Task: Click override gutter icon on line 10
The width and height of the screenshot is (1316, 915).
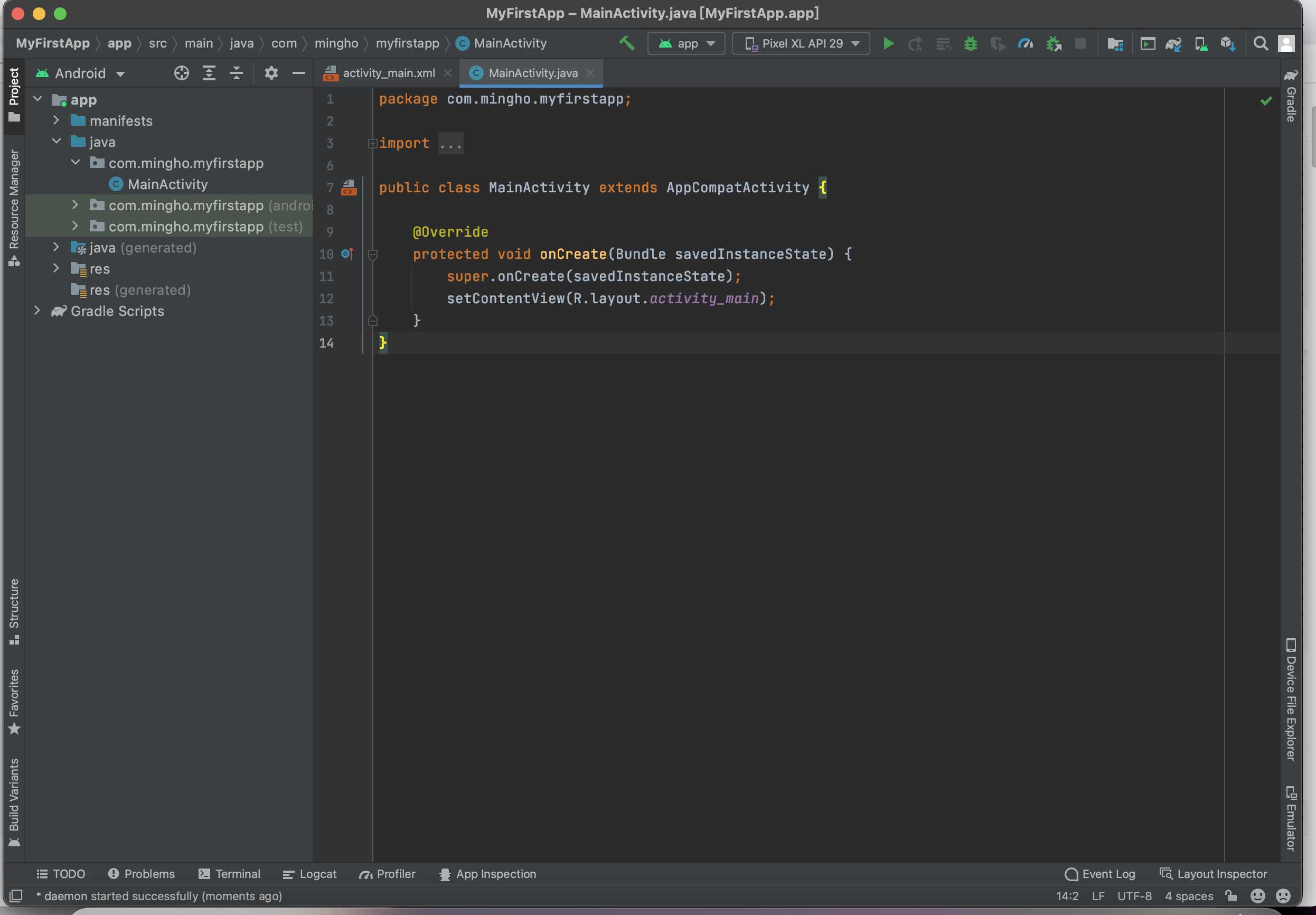Action: [x=347, y=254]
